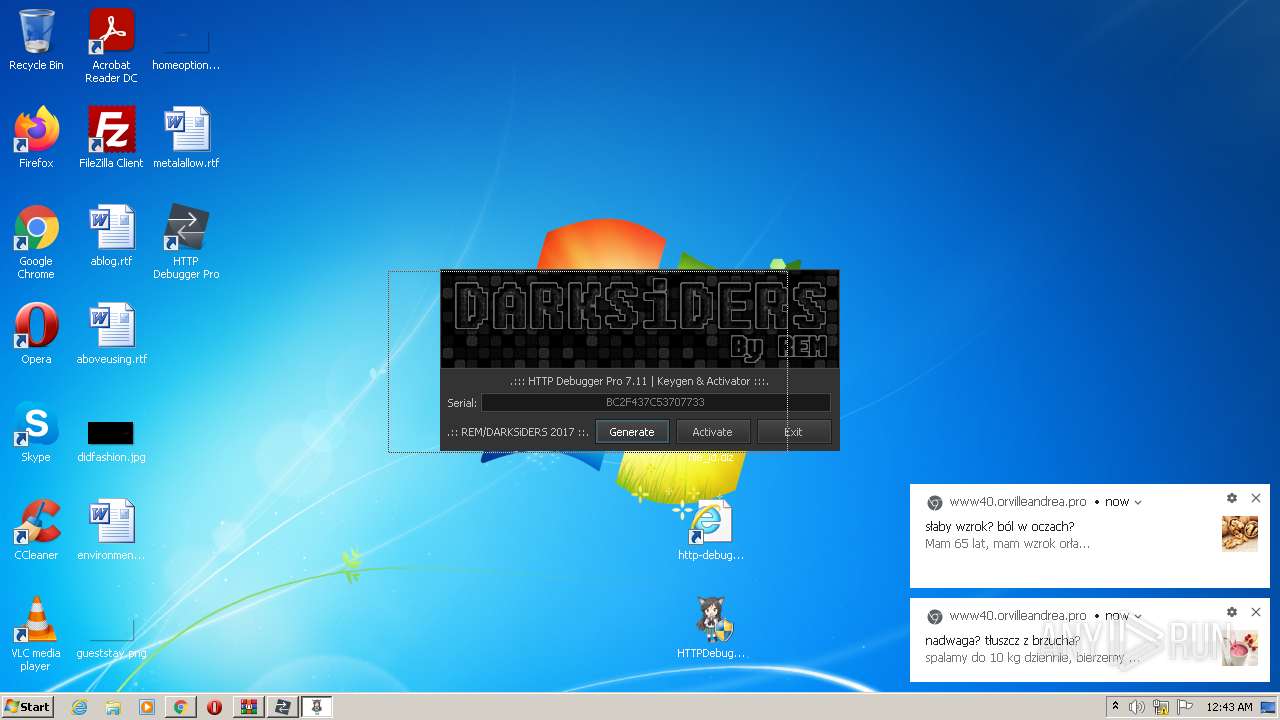
Task: Open the network status tray icon
Action: [x=1161, y=707]
